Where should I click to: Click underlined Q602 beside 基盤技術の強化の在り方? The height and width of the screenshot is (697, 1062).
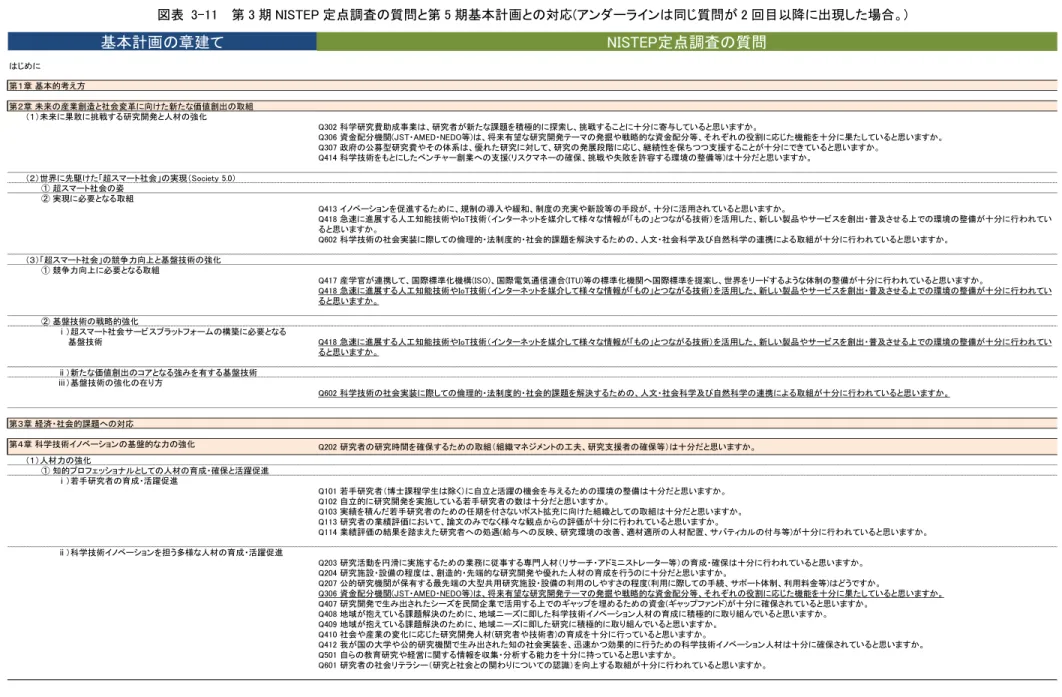633,393
